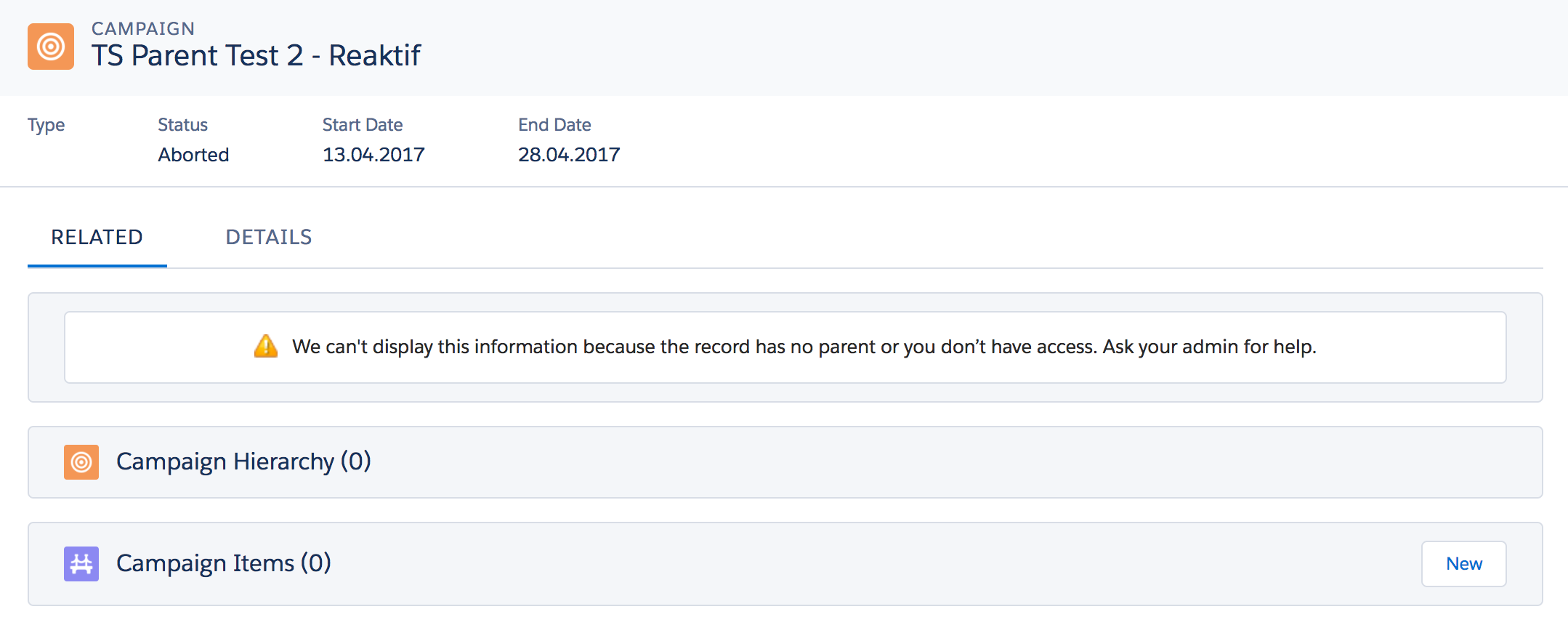Click the CAMPAIGN object label above title
Image resolution: width=1568 pixels, height=625 pixels.
coord(143,28)
